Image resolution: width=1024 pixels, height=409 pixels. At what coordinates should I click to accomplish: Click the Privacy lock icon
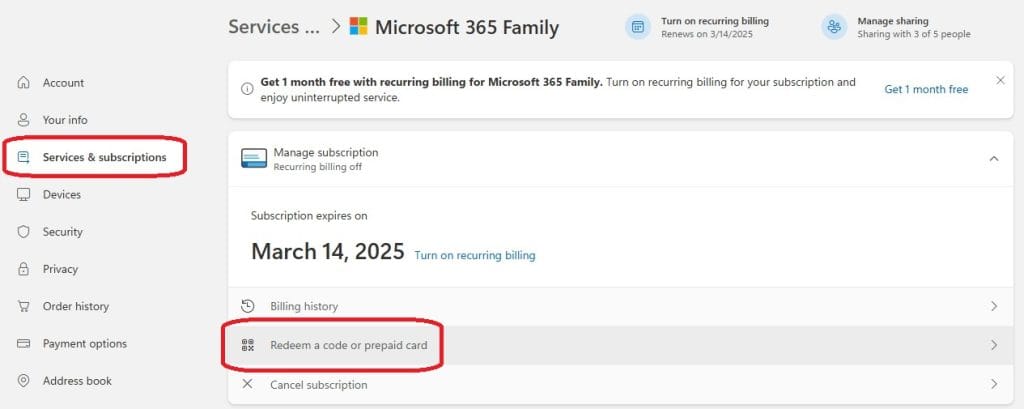24,269
